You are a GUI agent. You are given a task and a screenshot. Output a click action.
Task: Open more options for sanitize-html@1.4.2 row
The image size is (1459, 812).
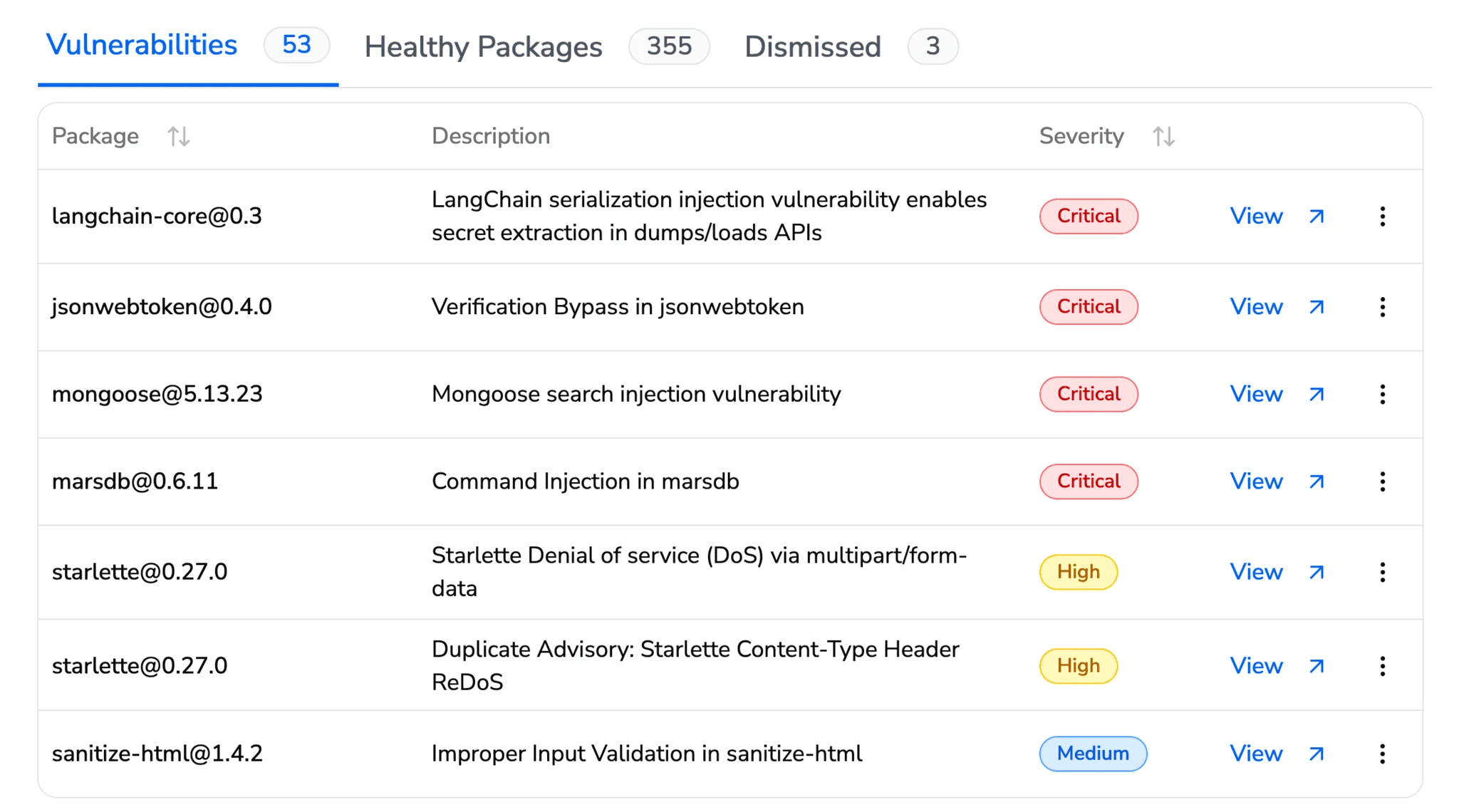pyautogui.click(x=1382, y=754)
